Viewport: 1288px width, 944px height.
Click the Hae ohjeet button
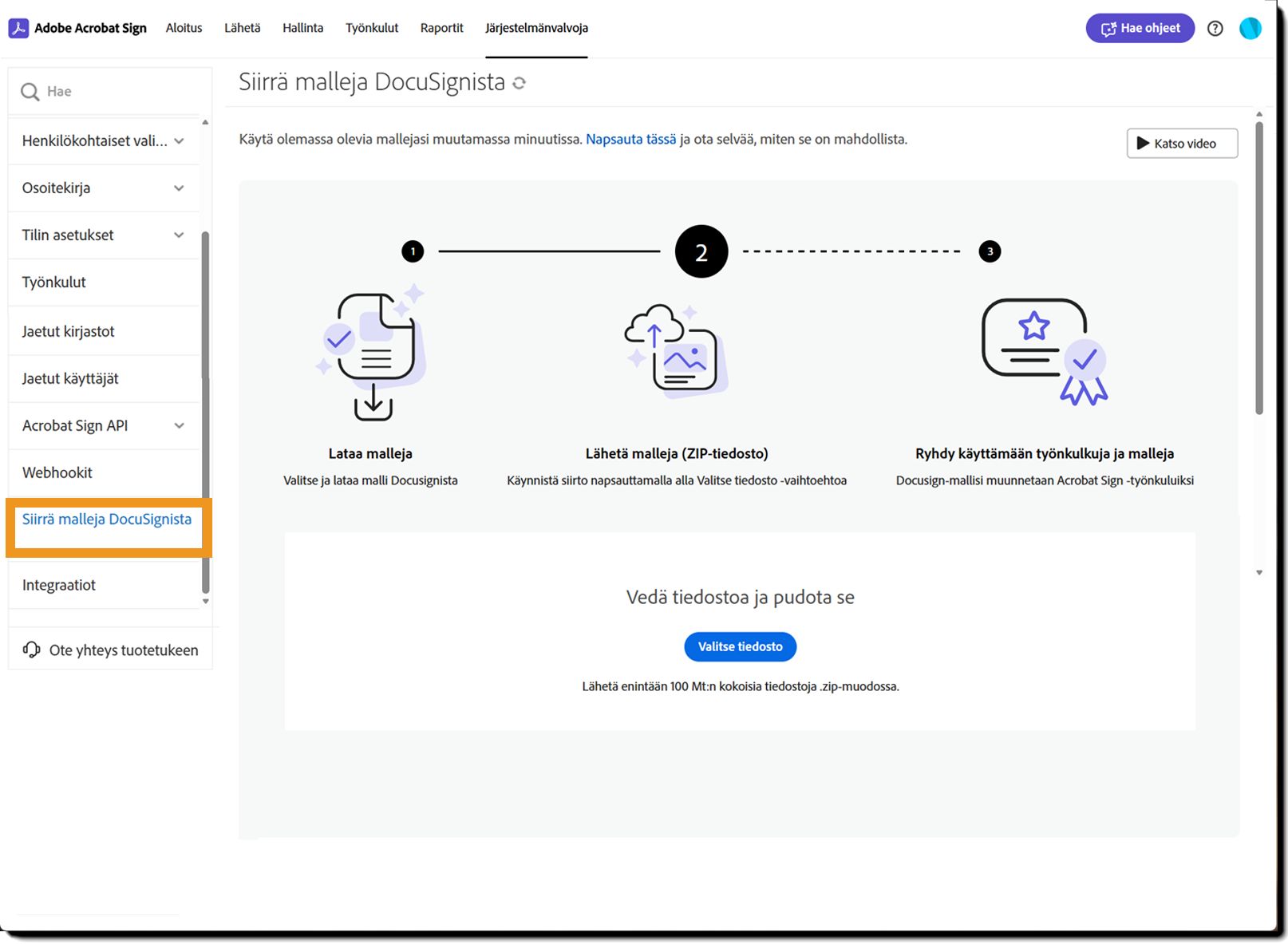tap(1140, 29)
